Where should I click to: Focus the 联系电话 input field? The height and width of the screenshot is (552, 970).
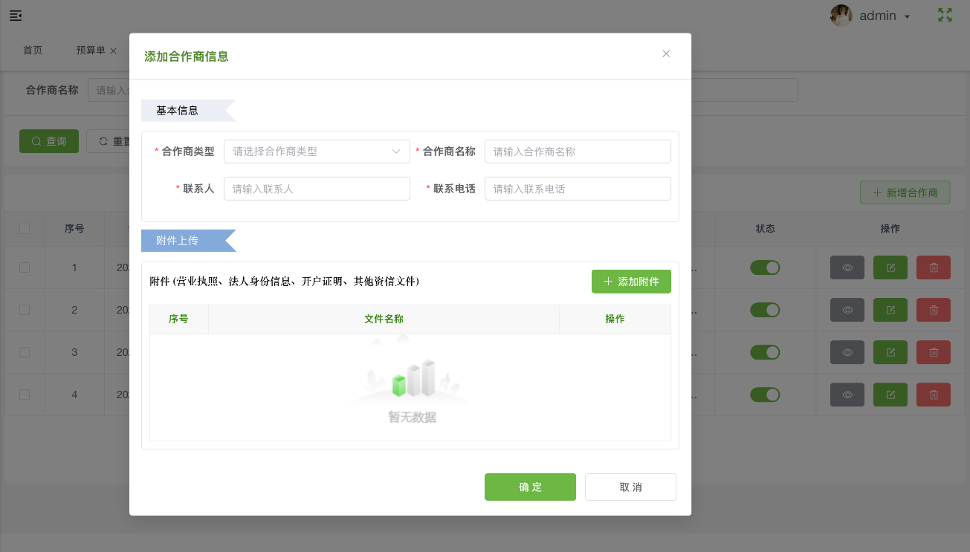click(577, 189)
